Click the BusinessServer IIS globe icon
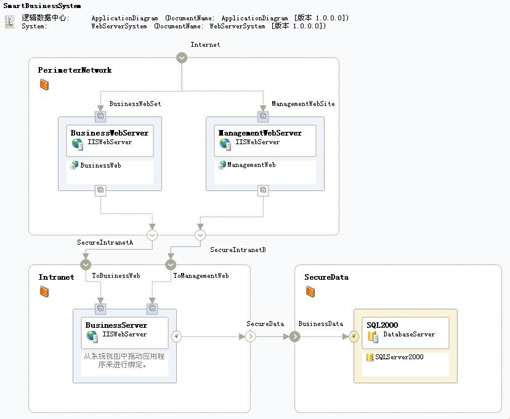Screen dimensions: 510x419 tap(92, 337)
